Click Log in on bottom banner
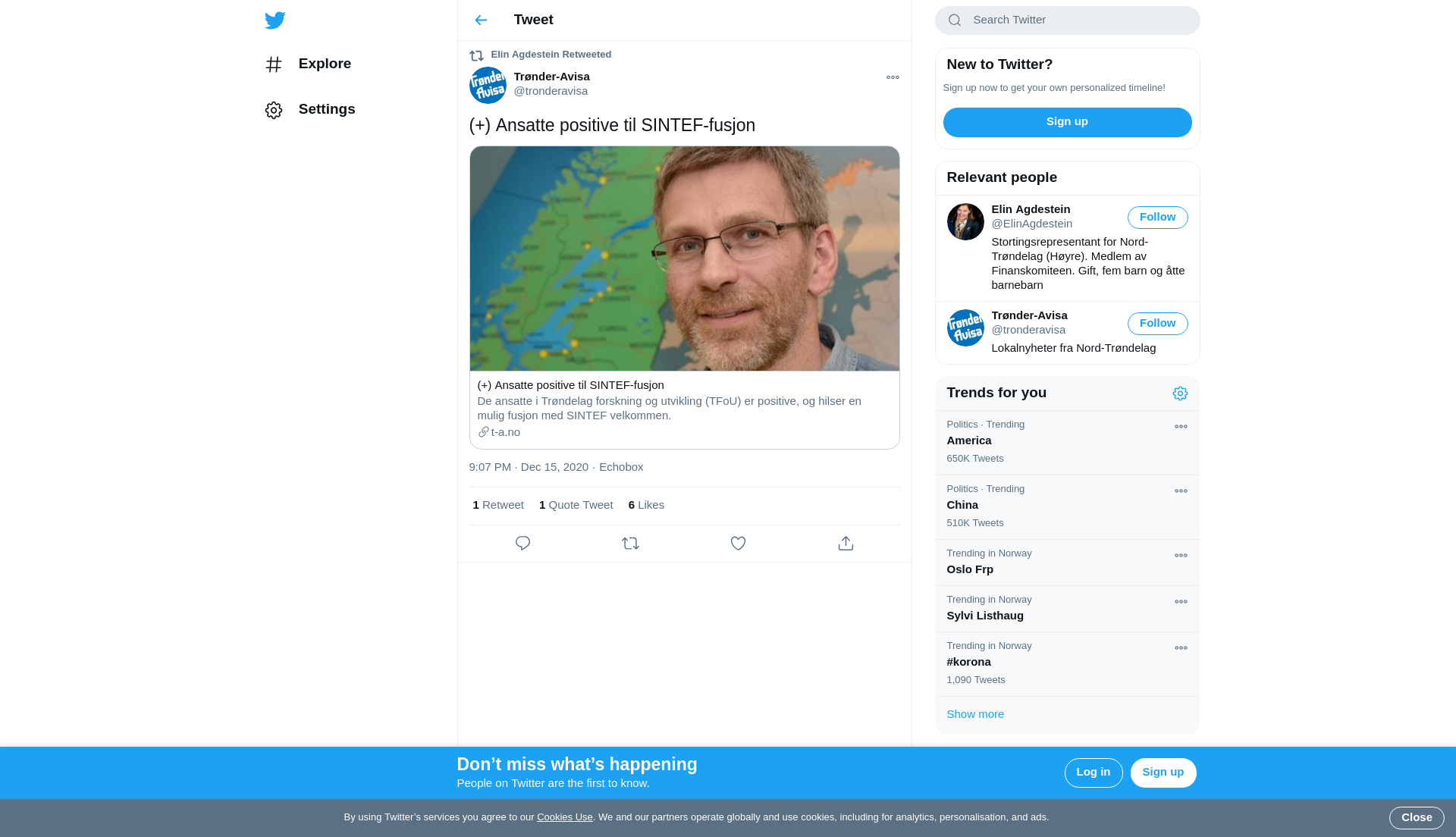Image resolution: width=1456 pixels, height=837 pixels. point(1093,773)
